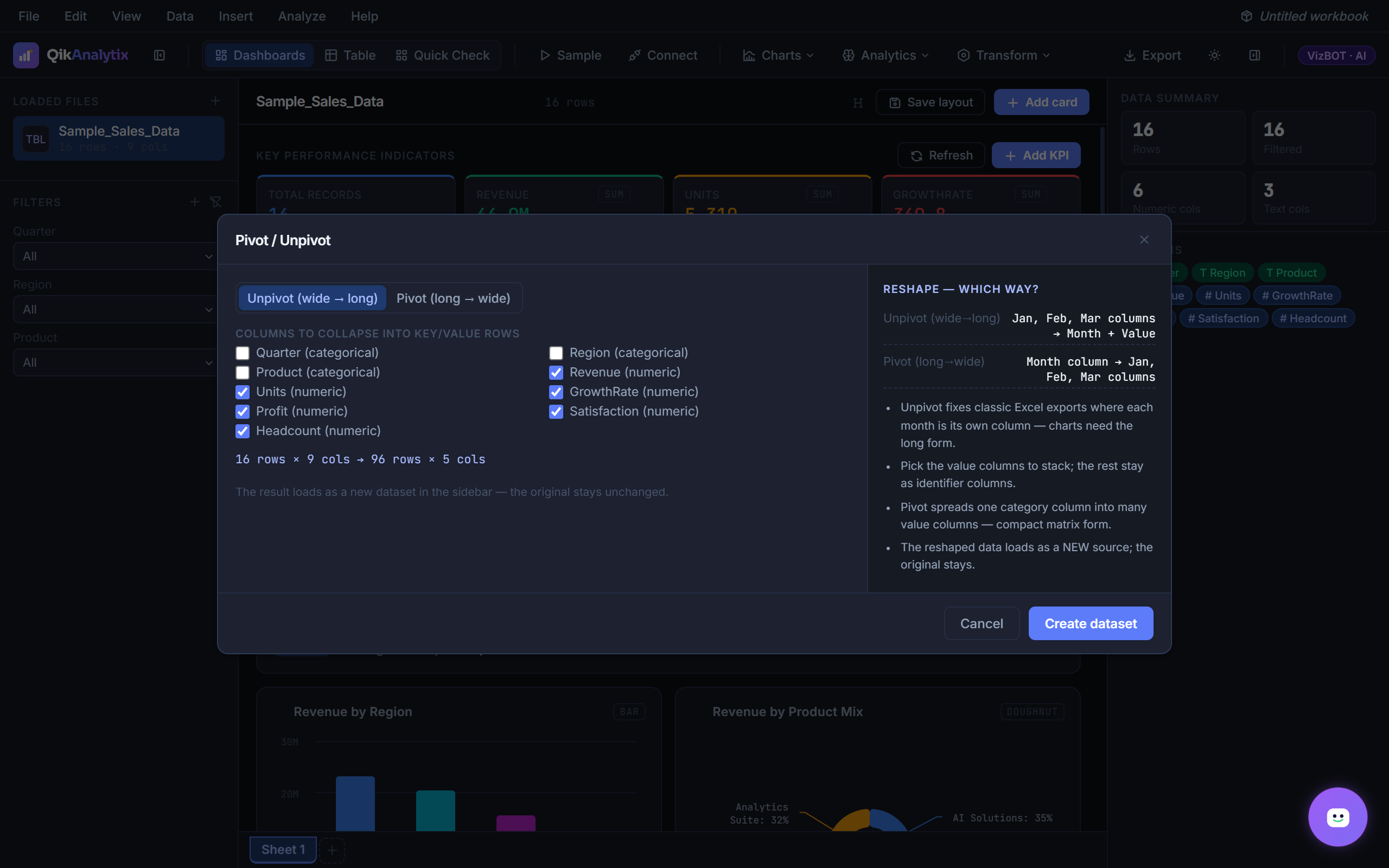Select the Sheet 1 tab
1389x868 pixels.
tap(283, 850)
